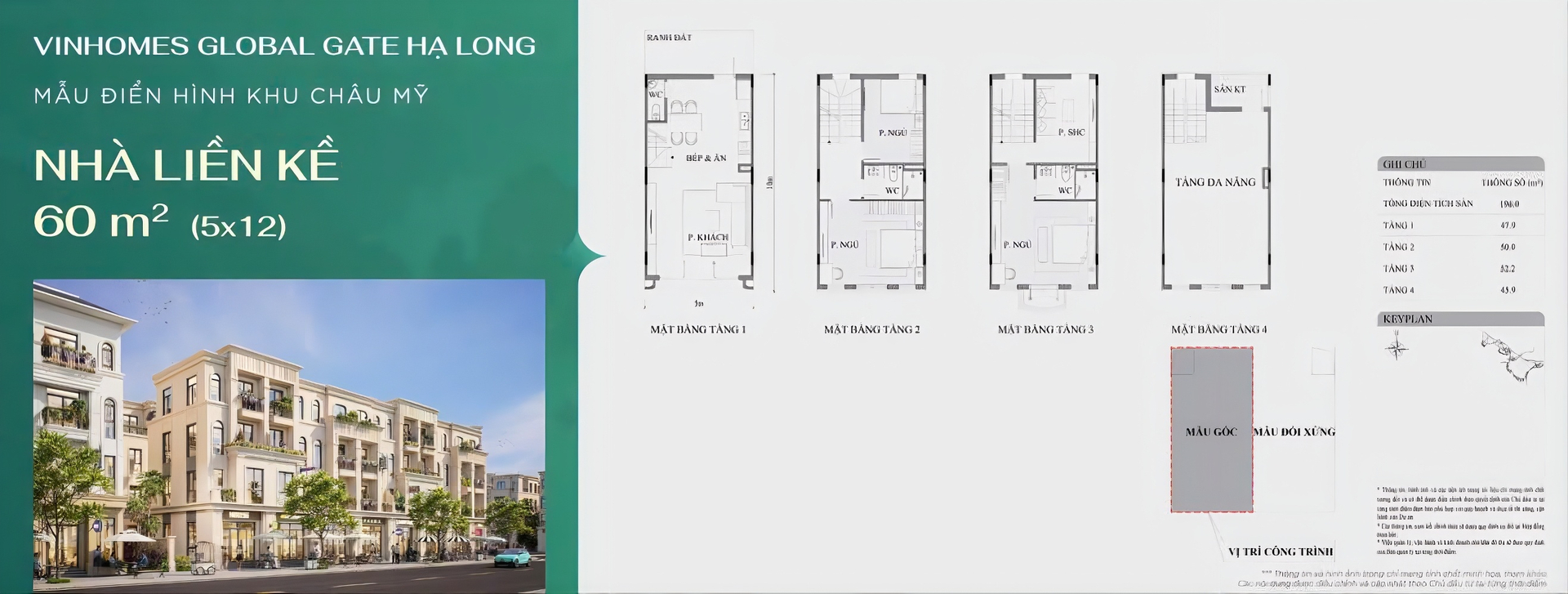The height and width of the screenshot is (594, 1568).
Task: Click the TẦNG ĐA NĂNG room label
Action: point(1215,182)
